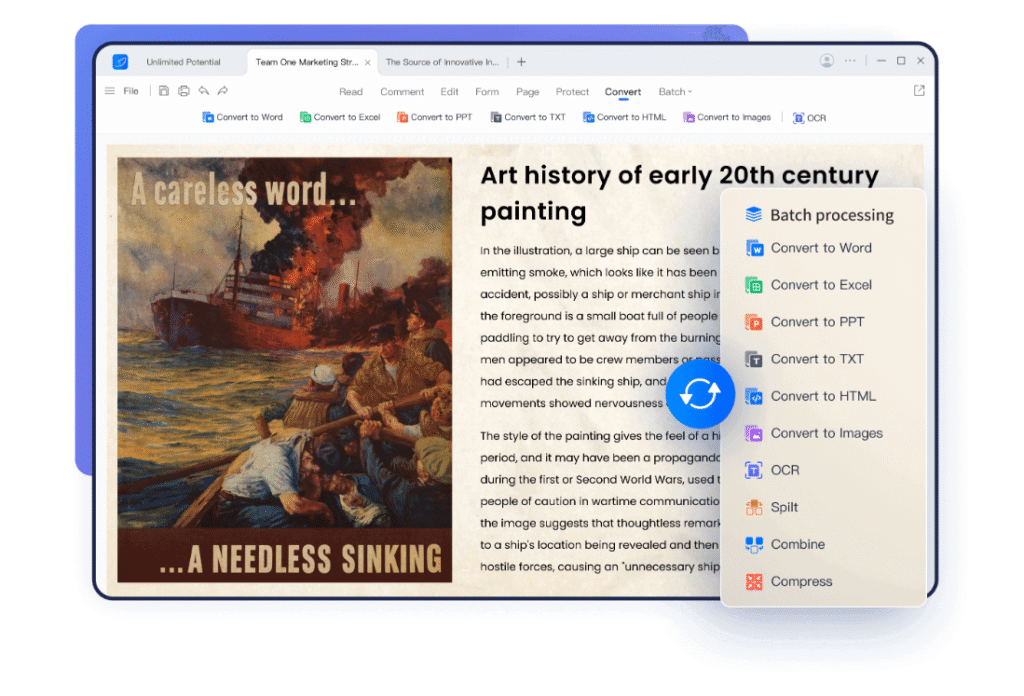Click Convert to HTML in the ribbon
1024x696 pixels.
(624, 118)
